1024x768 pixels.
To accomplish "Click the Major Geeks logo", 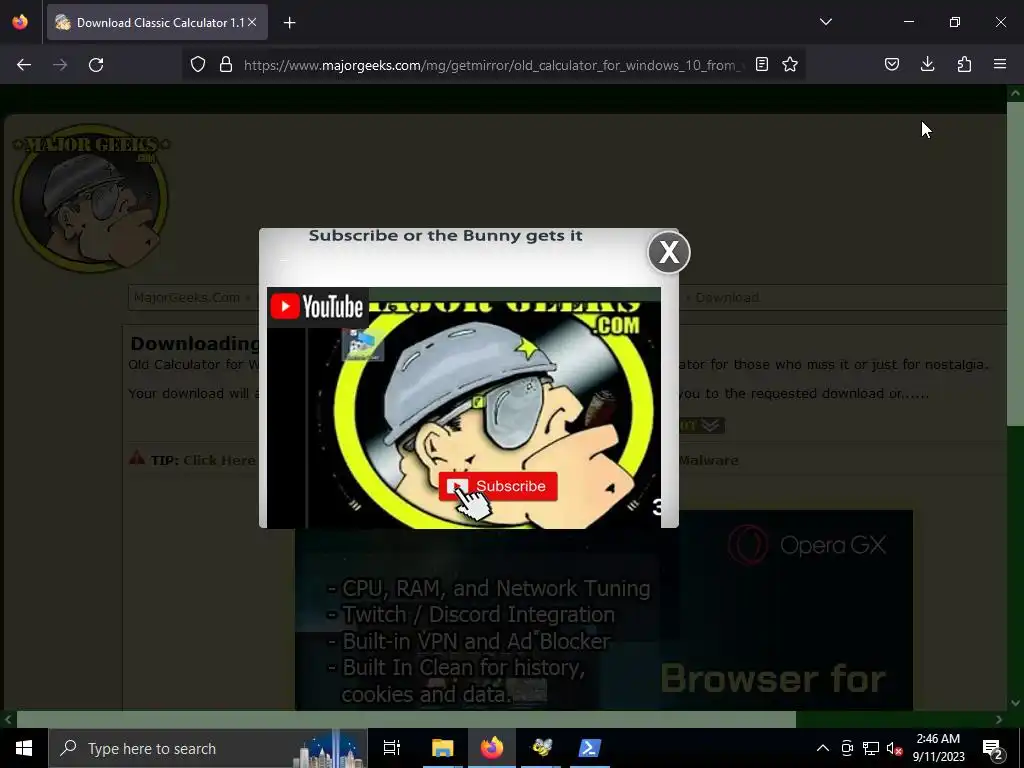I will (91, 197).
